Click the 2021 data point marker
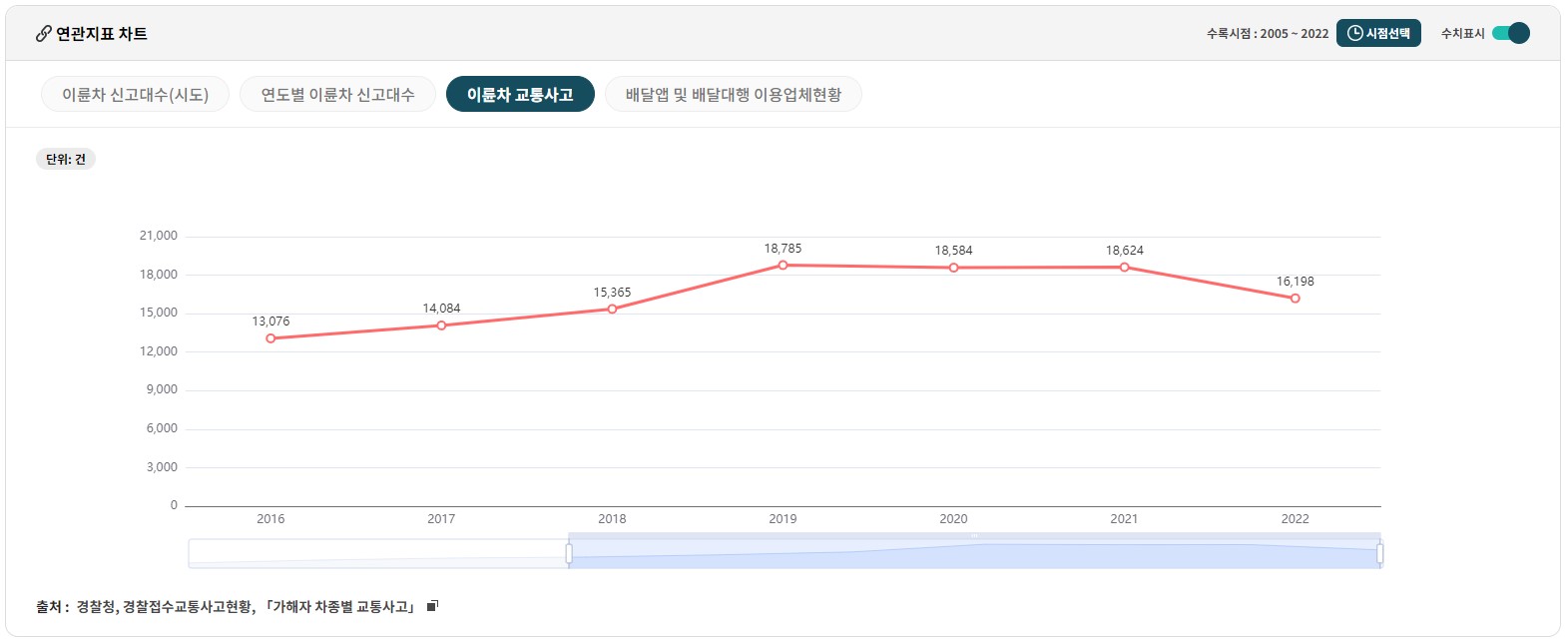The height and width of the screenshot is (644, 1568). point(1124,267)
